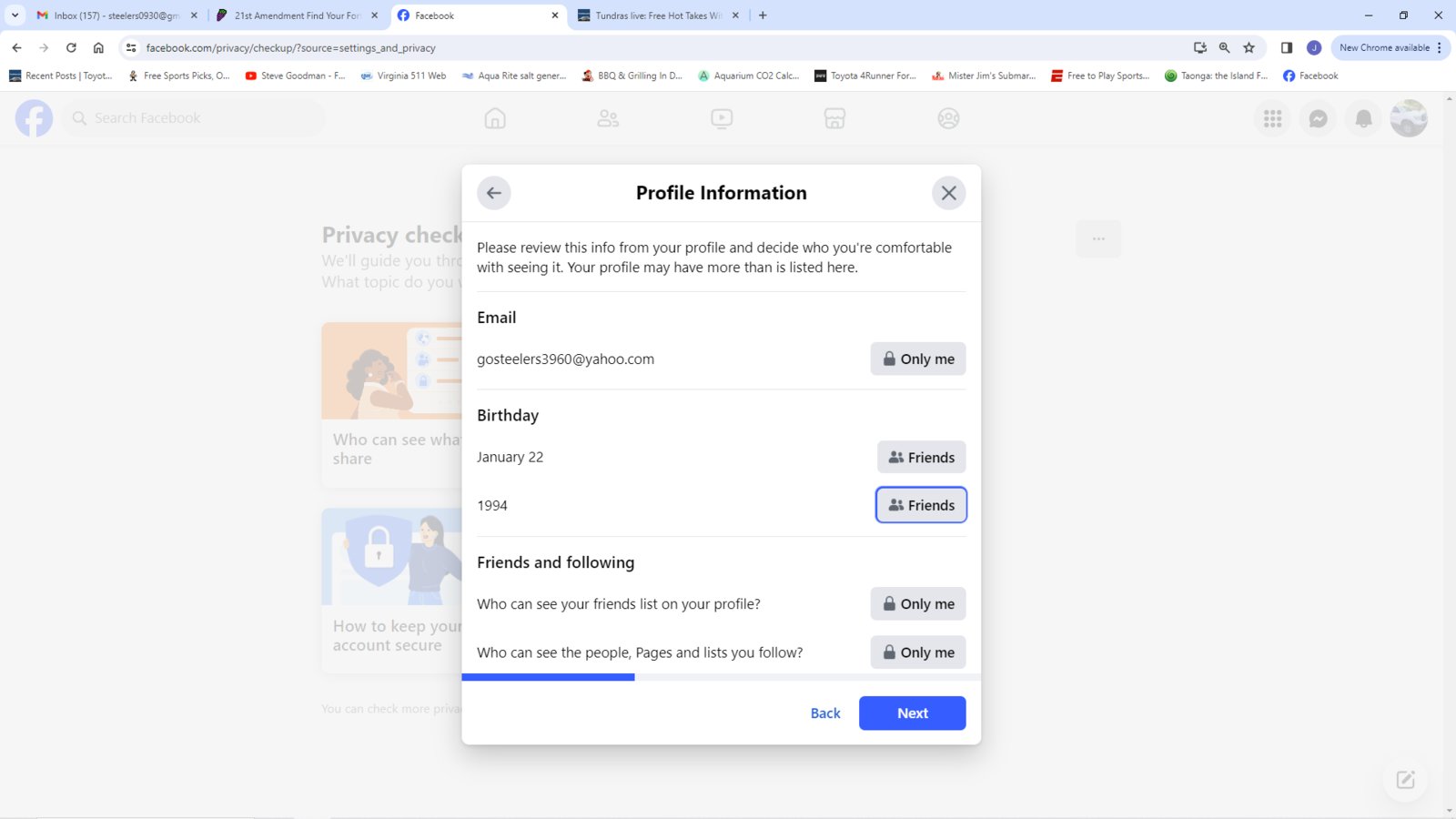1456x819 pixels.
Task: Click the browser home icon
Action: pyautogui.click(x=98, y=47)
